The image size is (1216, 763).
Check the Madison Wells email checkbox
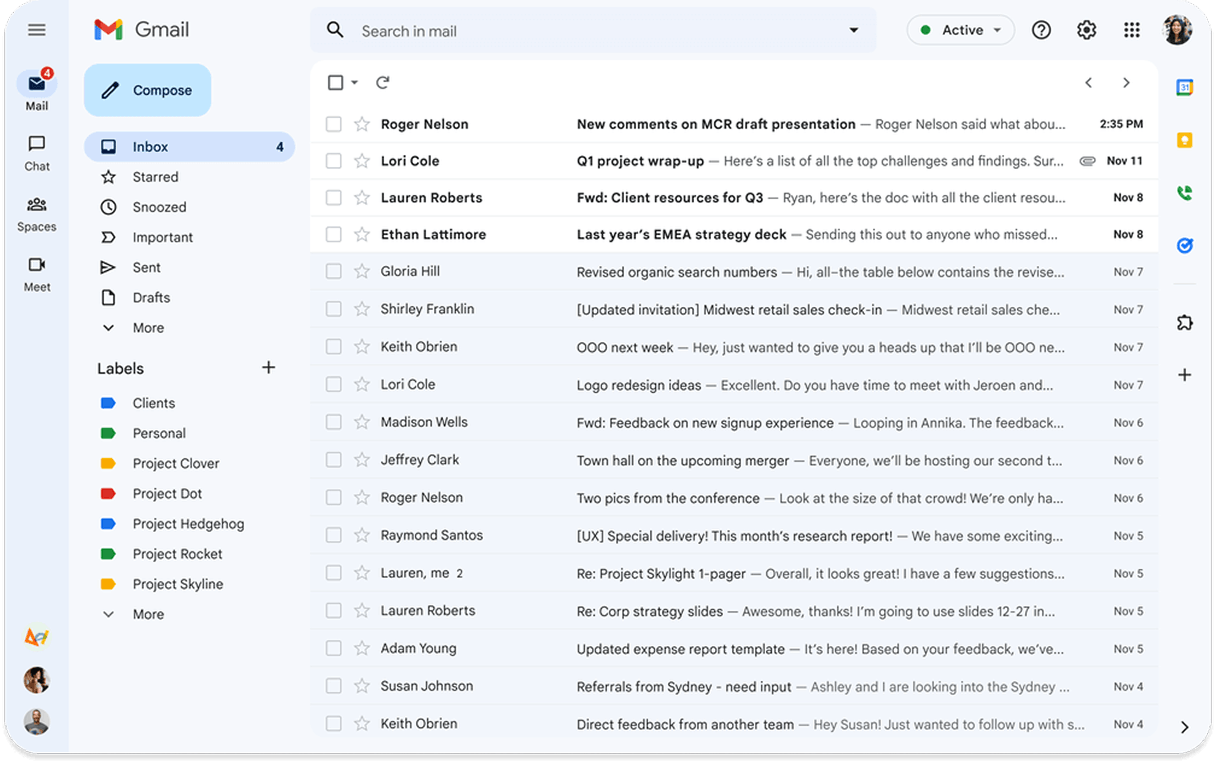[x=334, y=422]
